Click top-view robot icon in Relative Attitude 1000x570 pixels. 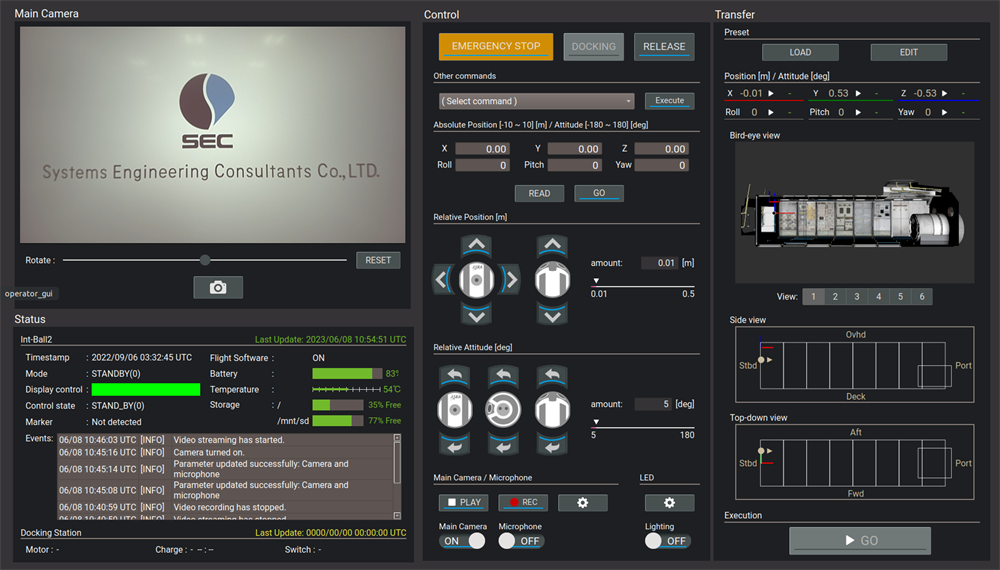point(503,410)
